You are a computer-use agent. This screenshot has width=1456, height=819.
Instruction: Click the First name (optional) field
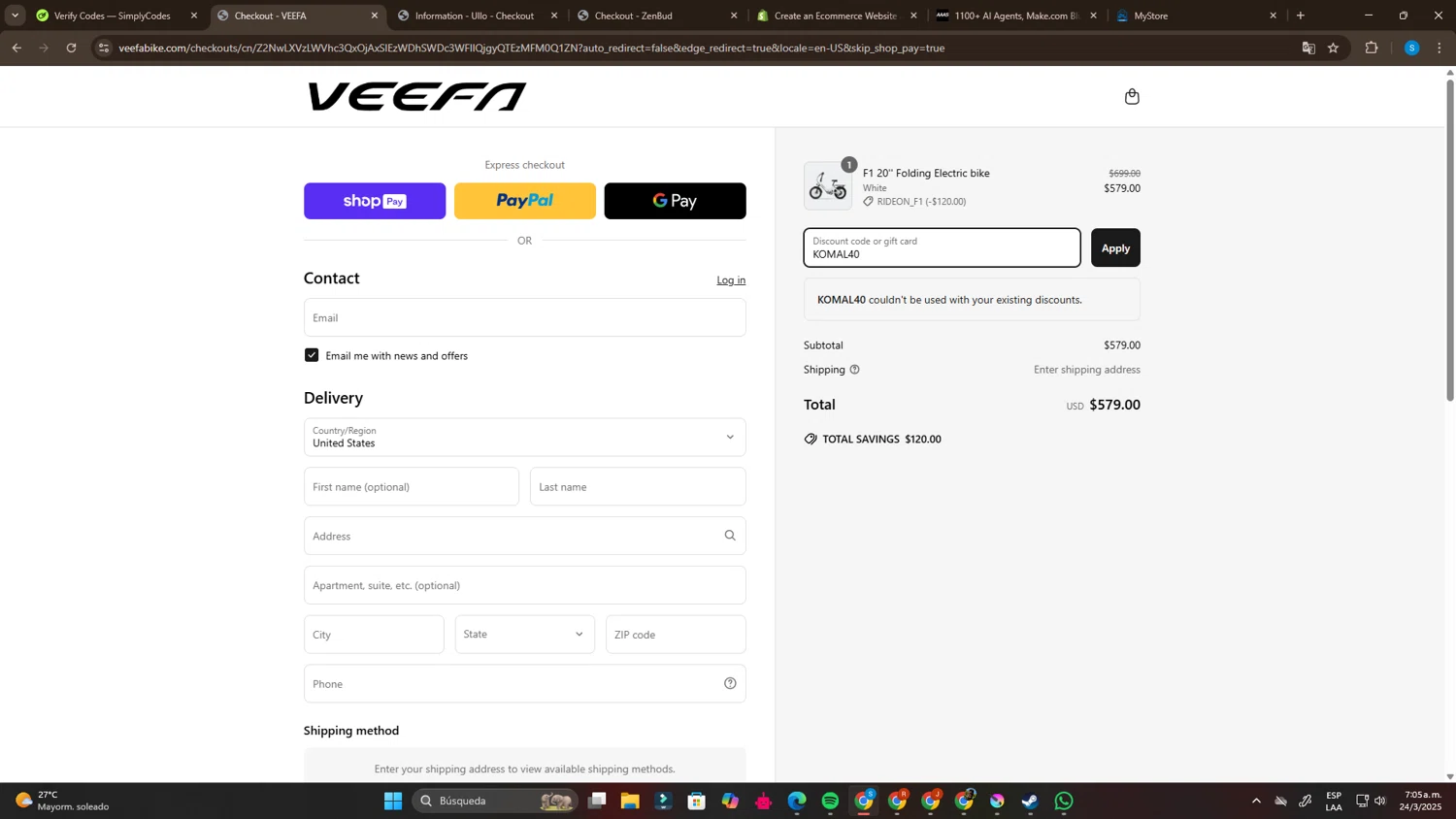tap(412, 486)
